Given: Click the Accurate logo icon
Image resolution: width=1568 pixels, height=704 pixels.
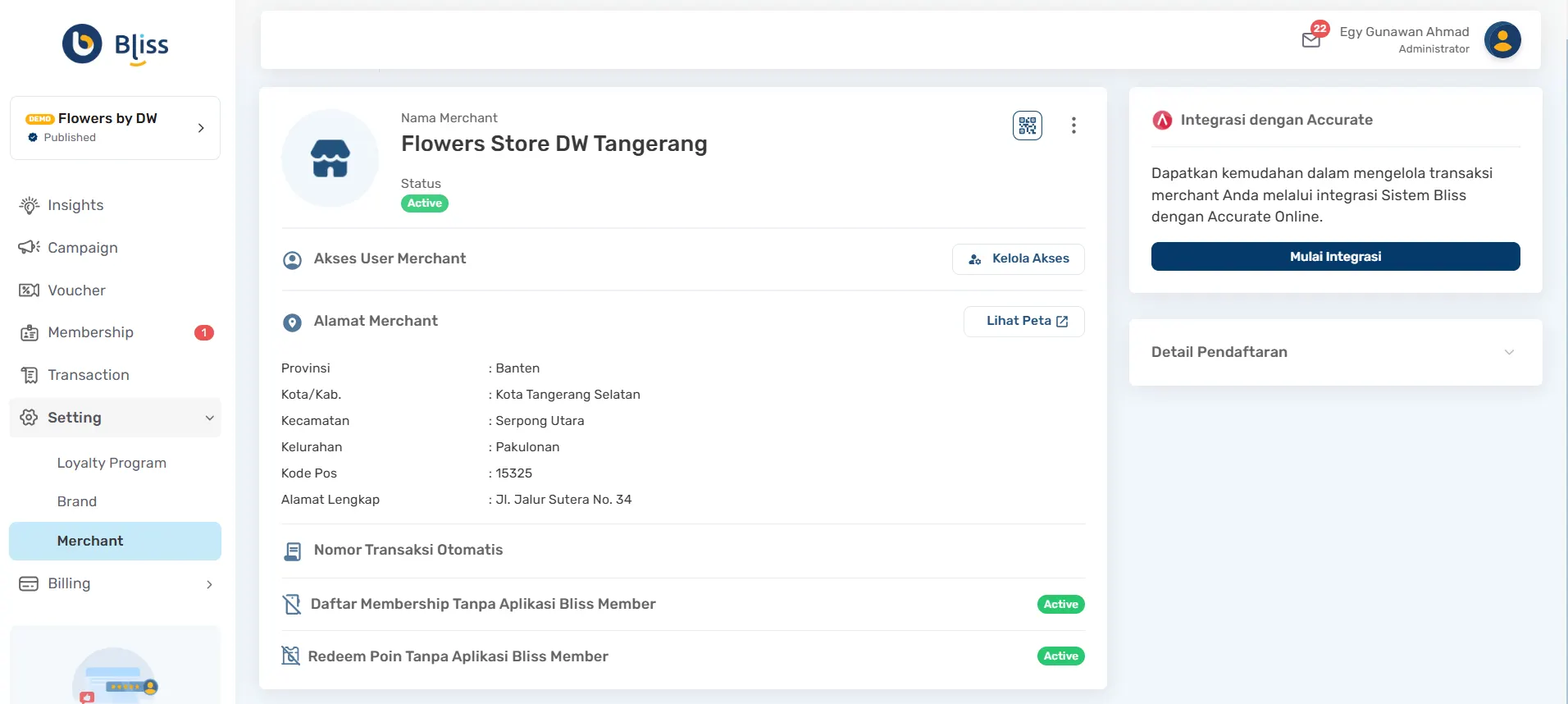Looking at the screenshot, I should pos(1162,121).
